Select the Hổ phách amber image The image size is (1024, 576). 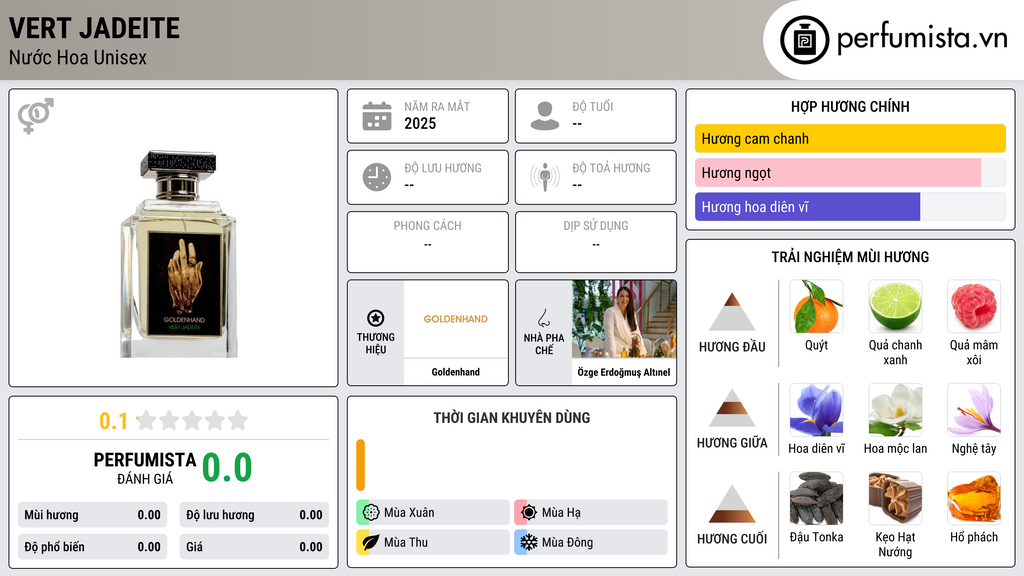(x=974, y=499)
